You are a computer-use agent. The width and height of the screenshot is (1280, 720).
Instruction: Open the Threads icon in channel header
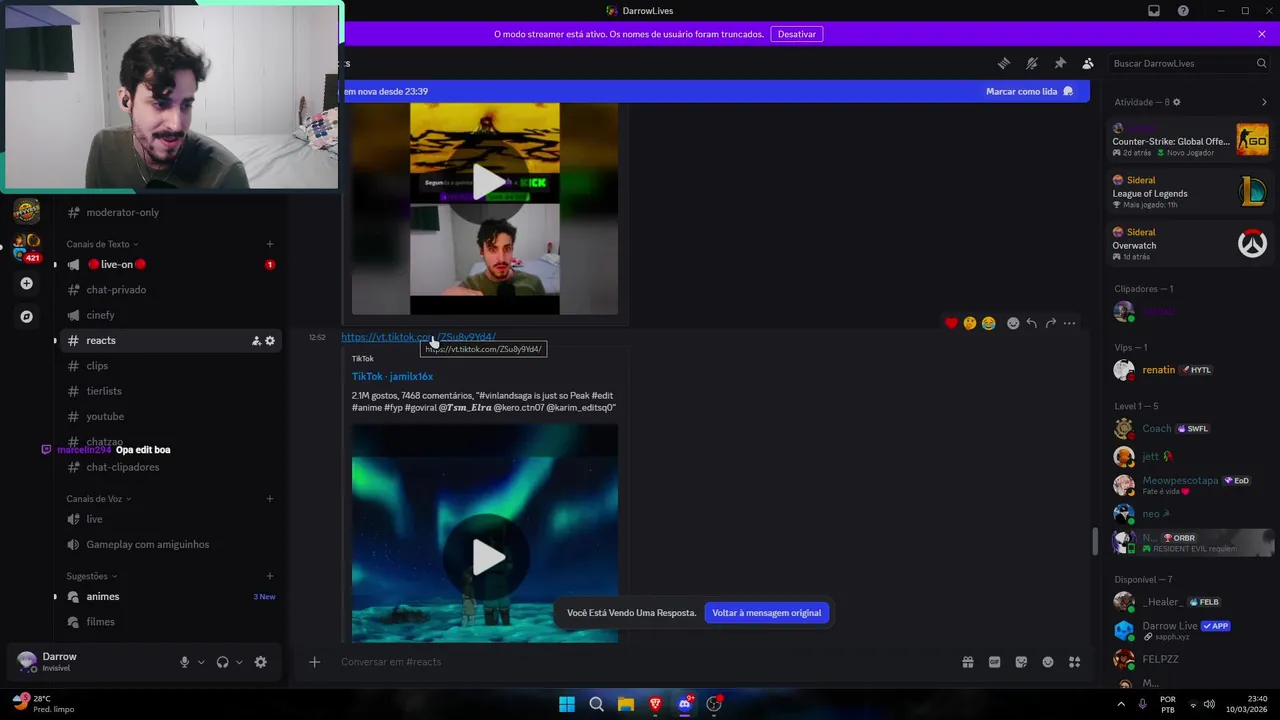click(1004, 63)
